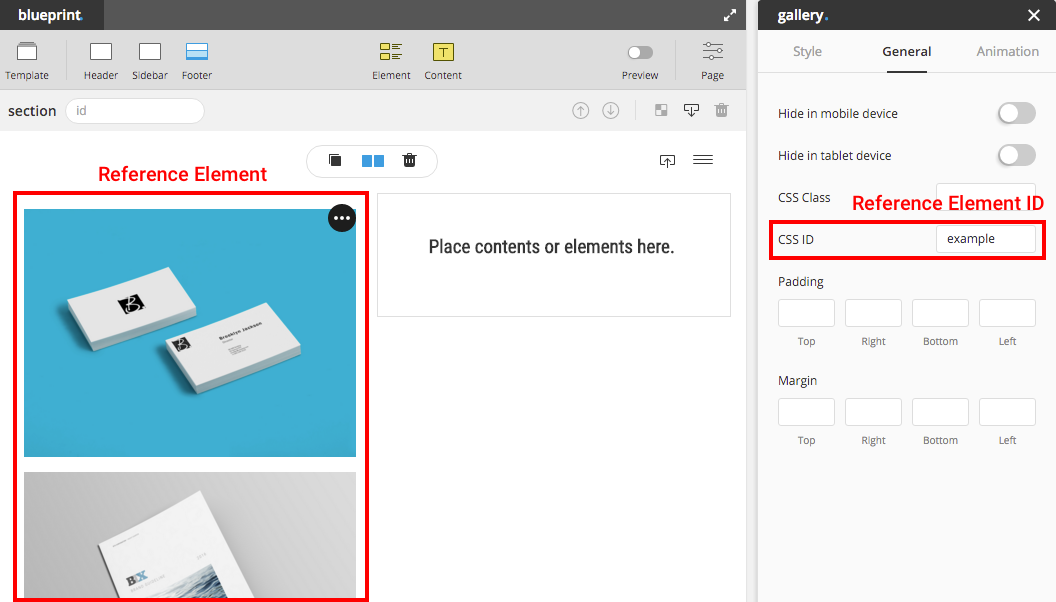The height and width of the screenshot is (602, 1056).
Task: Click the Margin Left field
Action: 1008,412
